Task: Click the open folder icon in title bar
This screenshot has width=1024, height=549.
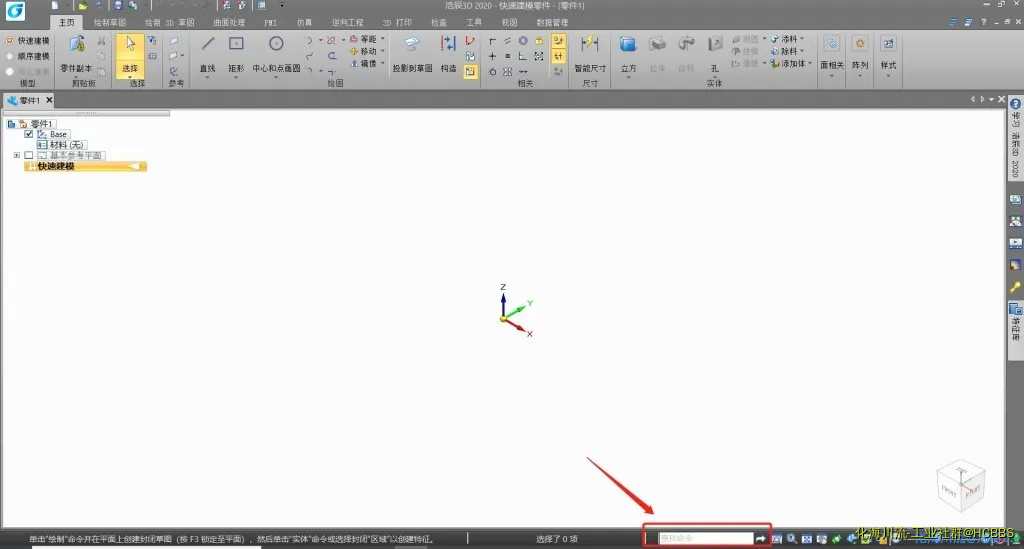Action: [x=83, y=5]
